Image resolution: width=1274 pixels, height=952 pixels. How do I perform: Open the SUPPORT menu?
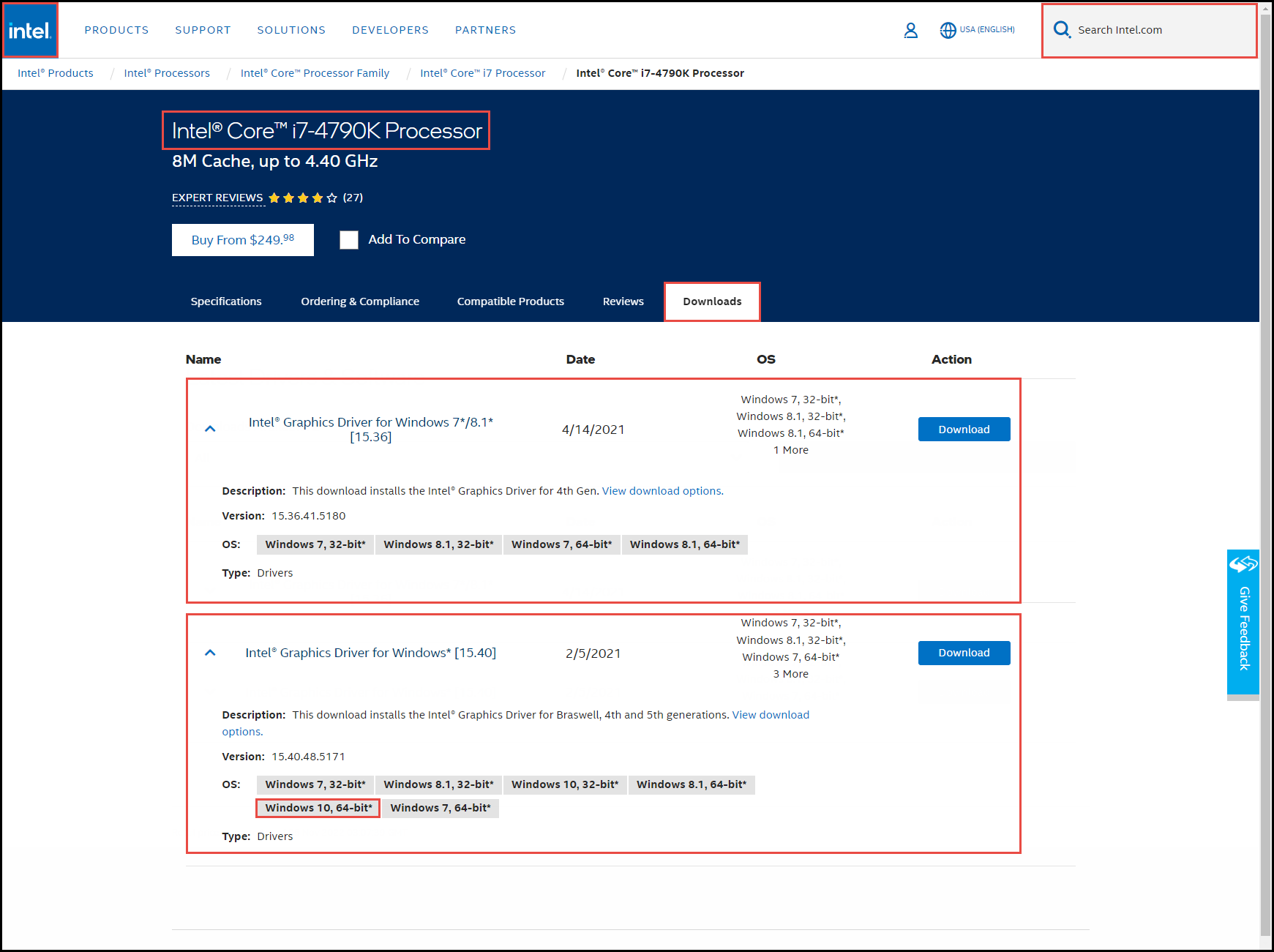[203, 30]
